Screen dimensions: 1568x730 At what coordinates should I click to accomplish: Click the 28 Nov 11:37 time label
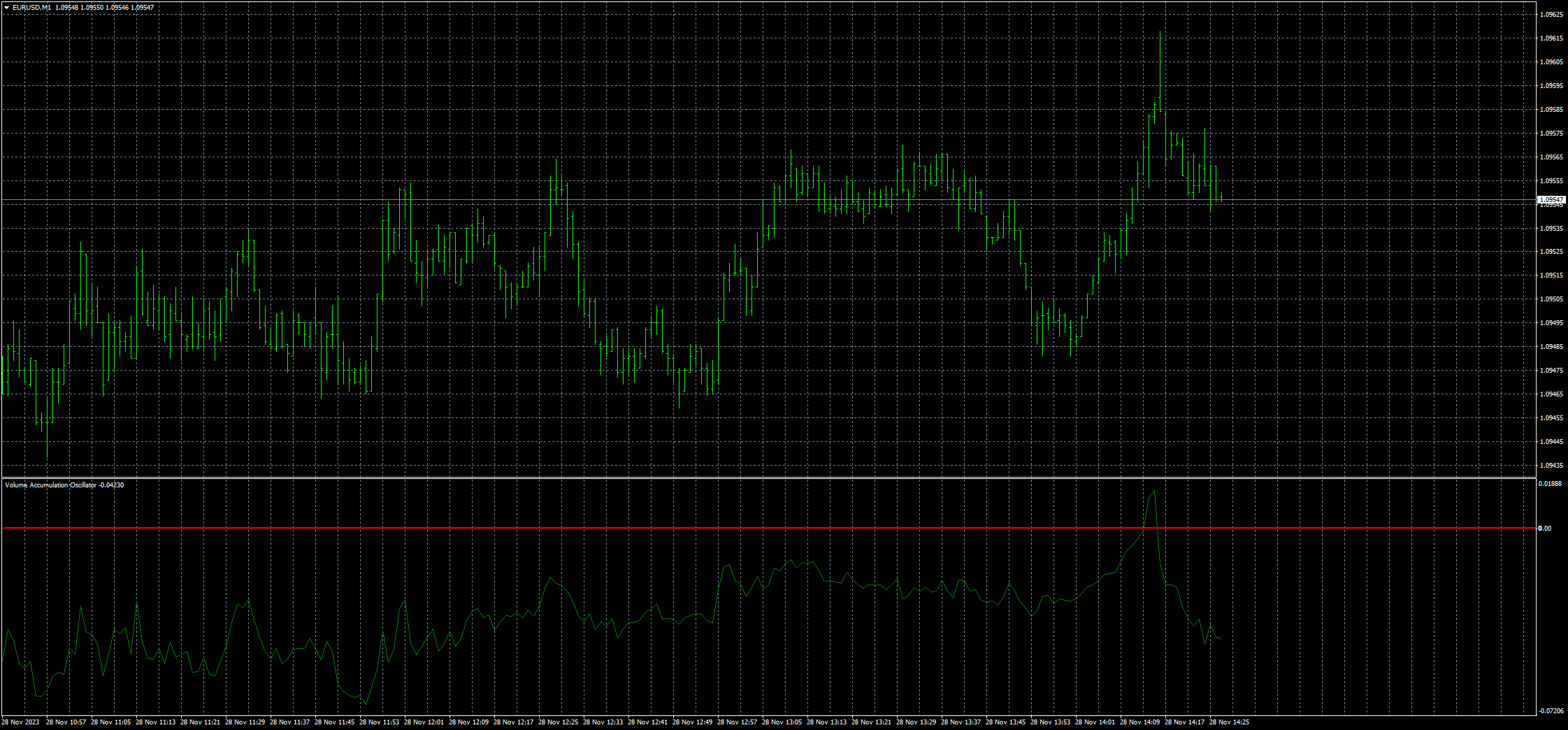(289, 722)
